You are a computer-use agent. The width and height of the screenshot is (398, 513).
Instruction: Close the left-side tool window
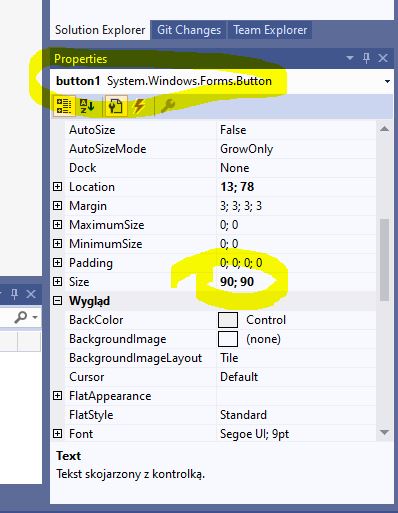pyautogui.click(x=31, y=294)
